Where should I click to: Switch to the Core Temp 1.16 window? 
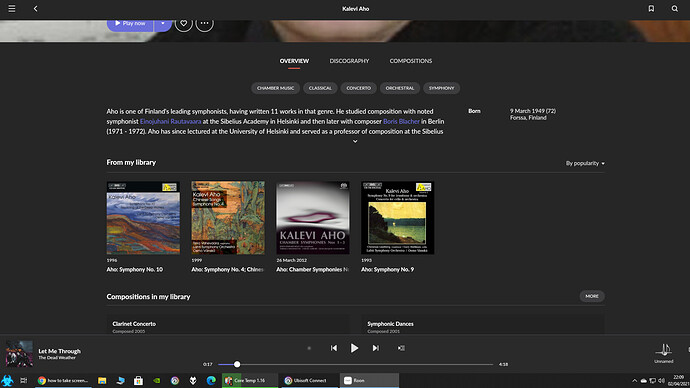pyautogui.click(x=250, y=381)
